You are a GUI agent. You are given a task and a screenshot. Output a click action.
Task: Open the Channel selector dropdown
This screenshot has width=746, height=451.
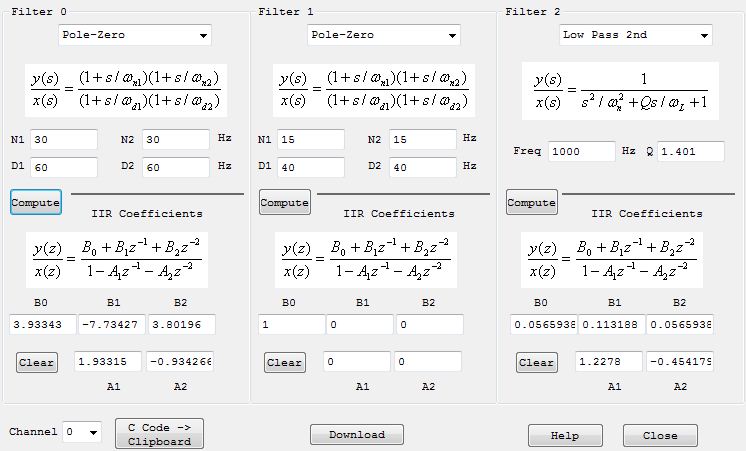tap(82, 432)
